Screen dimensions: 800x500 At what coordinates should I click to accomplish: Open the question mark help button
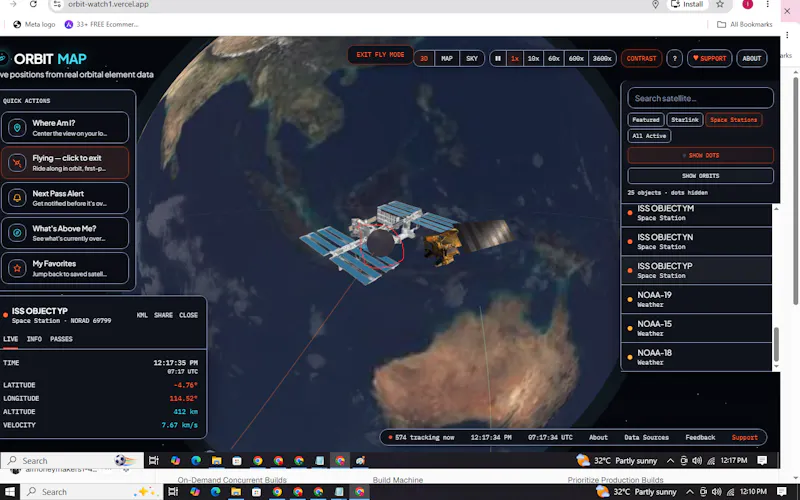[674, 58]
